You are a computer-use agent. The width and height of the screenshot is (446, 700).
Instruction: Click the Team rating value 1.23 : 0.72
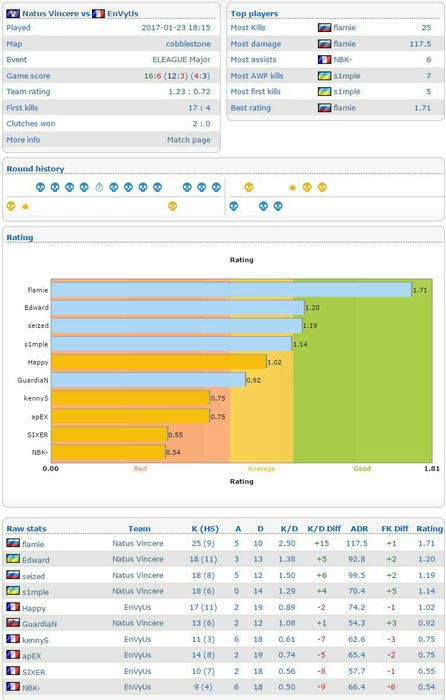pos(189,92)
